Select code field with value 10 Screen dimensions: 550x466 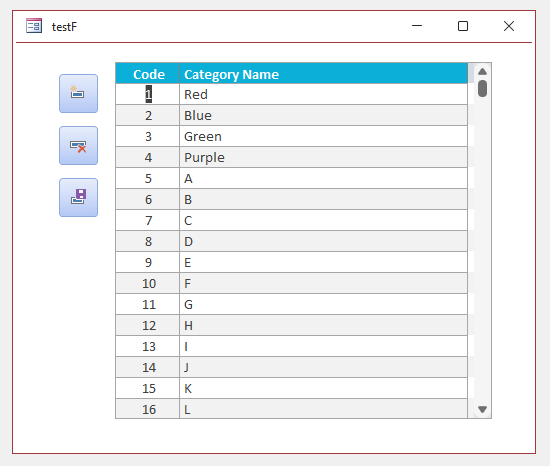pos(148,283)
